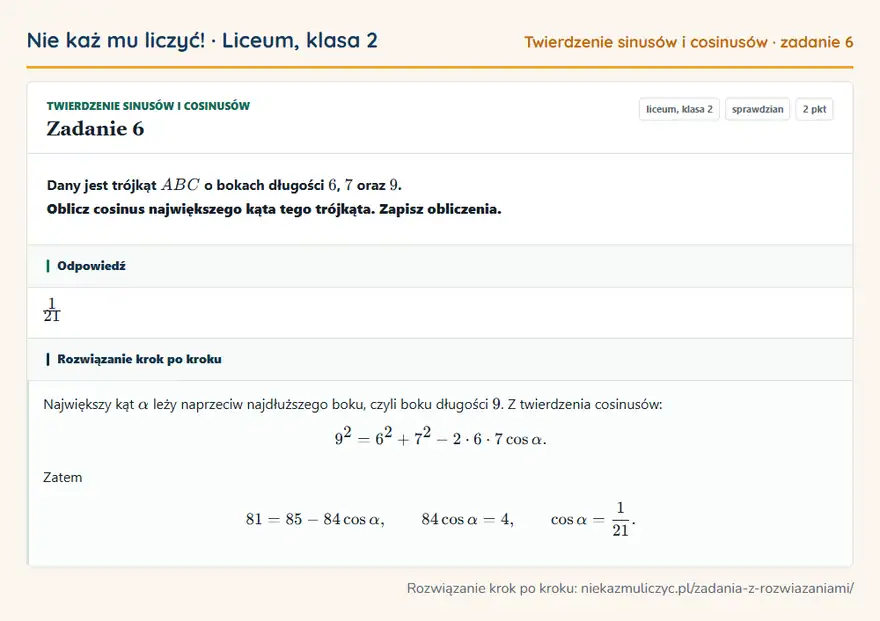Click the equation '81 = 85 − 84 cos α'
Screen dimensions: 880x621
point(315,519)
